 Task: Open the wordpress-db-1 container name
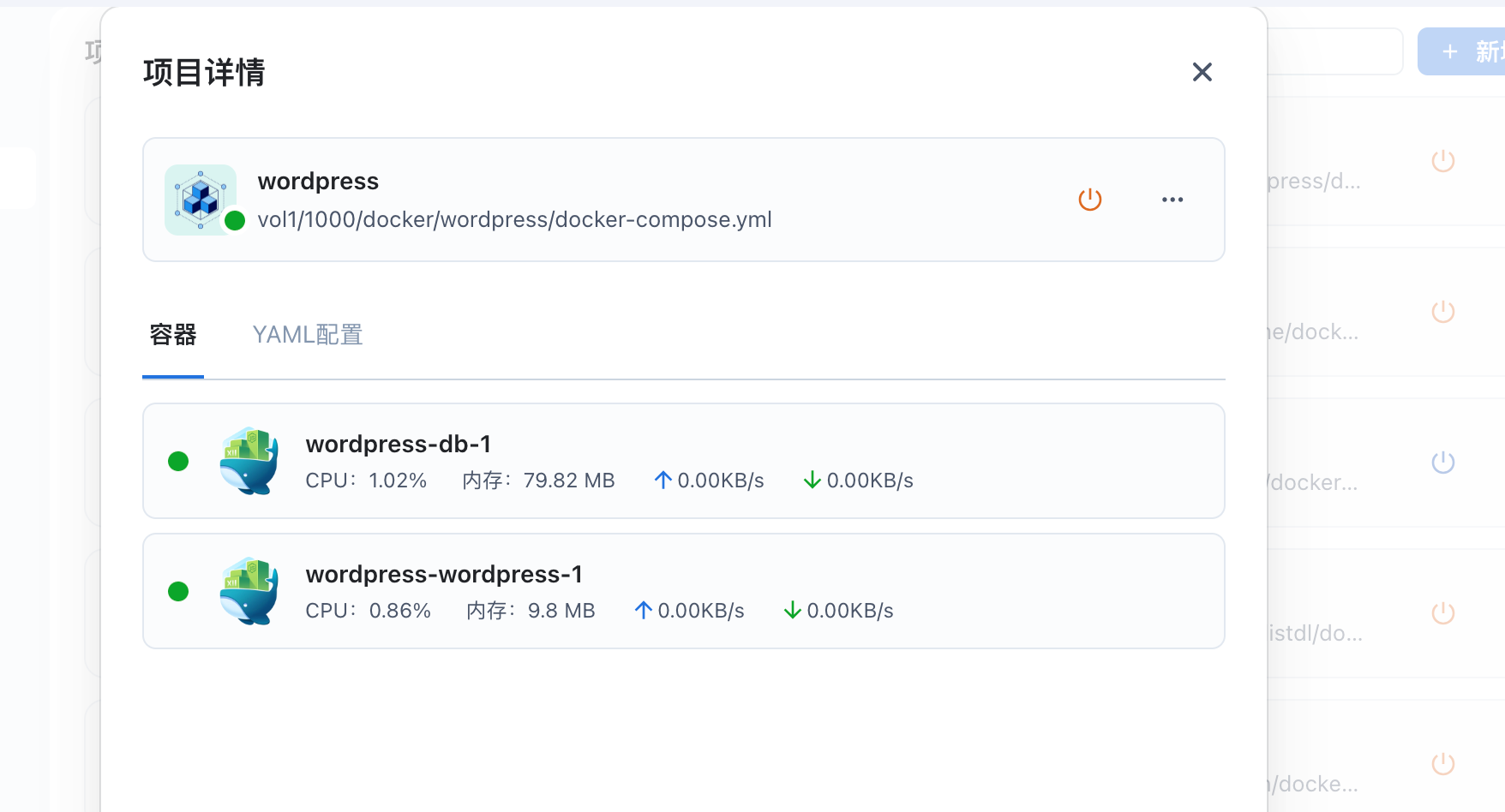pos(398,444)
